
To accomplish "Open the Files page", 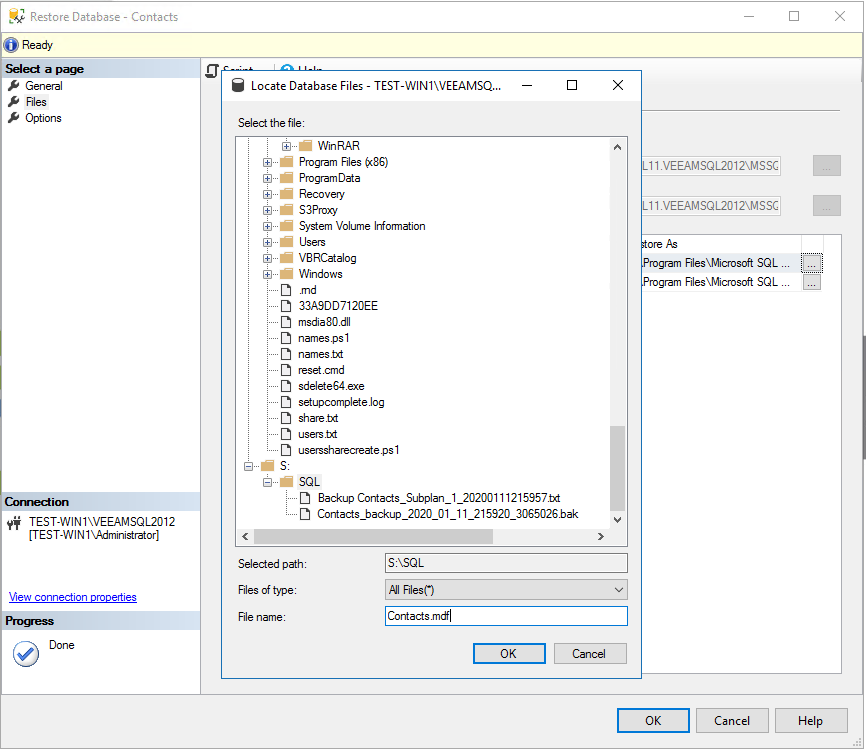I will tap(36, 102).
